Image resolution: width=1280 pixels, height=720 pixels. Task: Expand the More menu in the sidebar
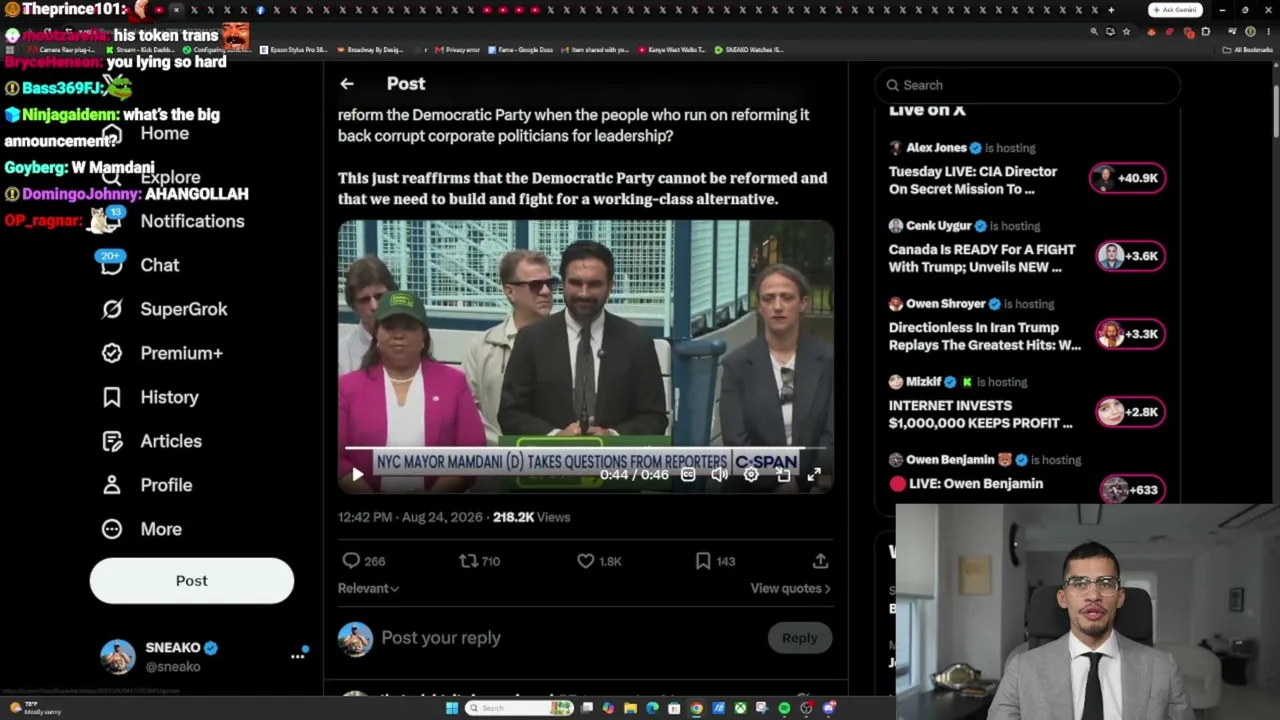(142, 529)
